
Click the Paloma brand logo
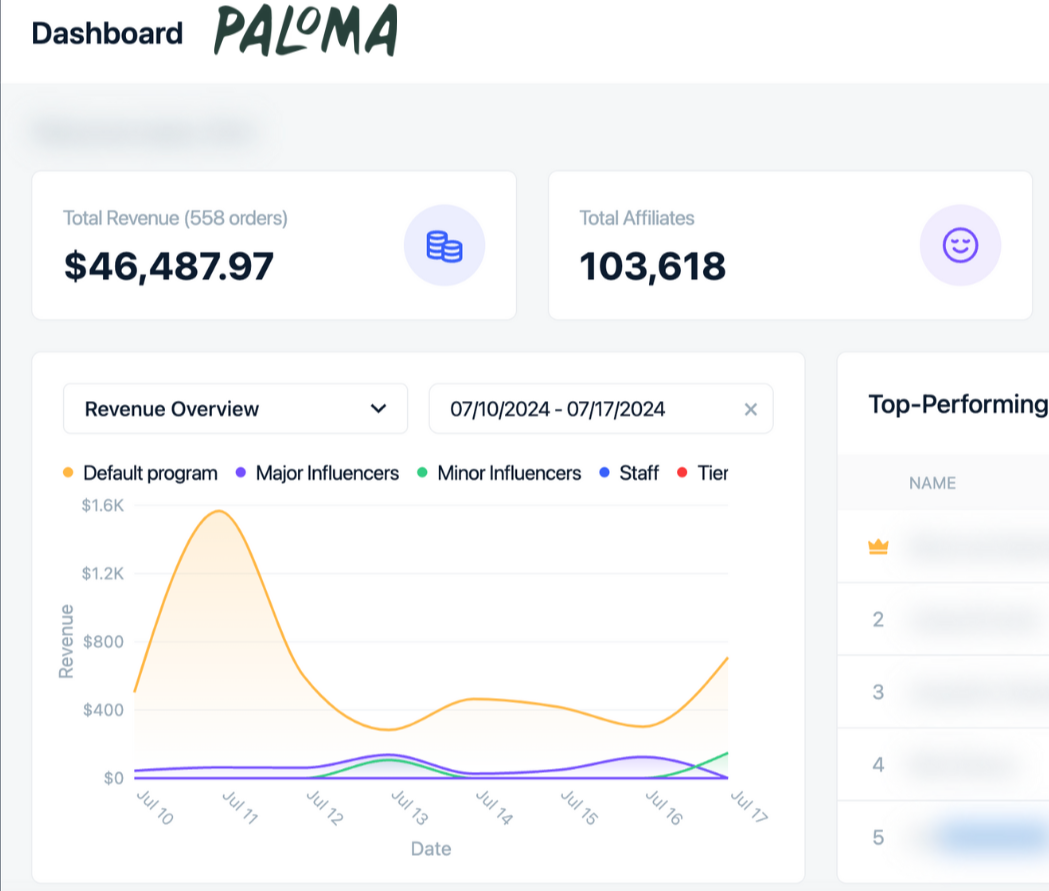305,32
